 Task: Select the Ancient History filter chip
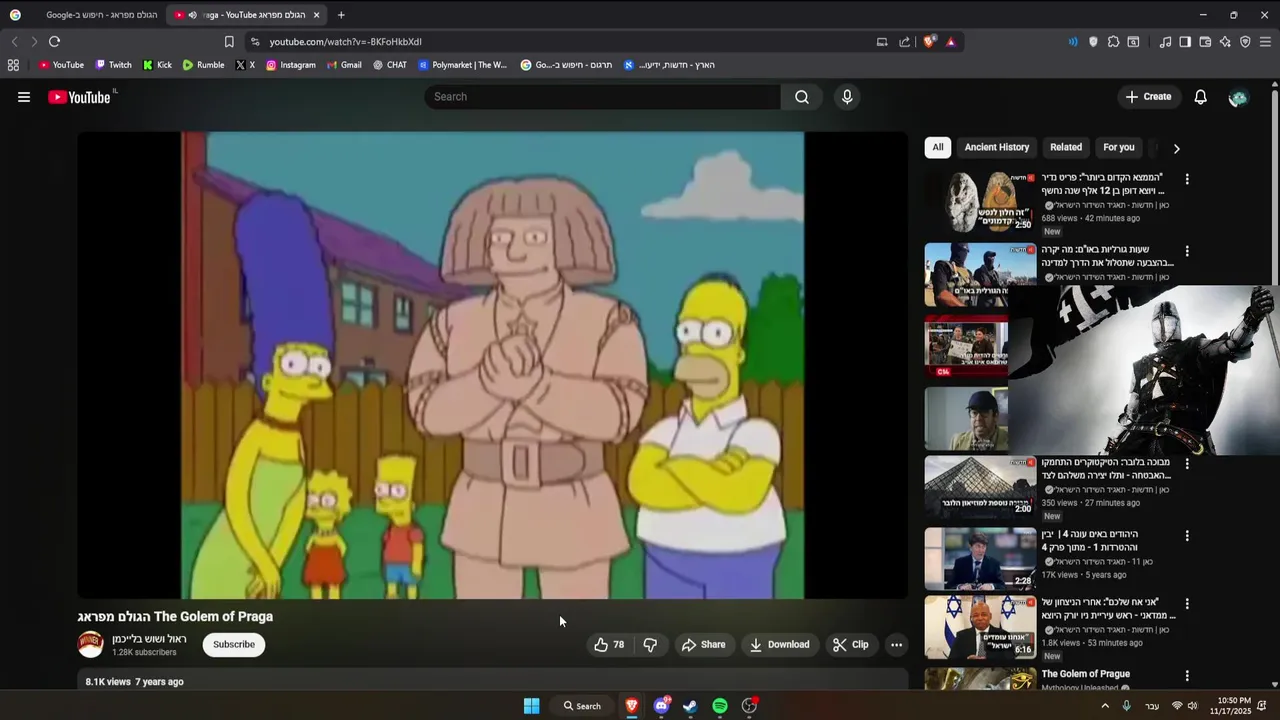pos(997,147)
